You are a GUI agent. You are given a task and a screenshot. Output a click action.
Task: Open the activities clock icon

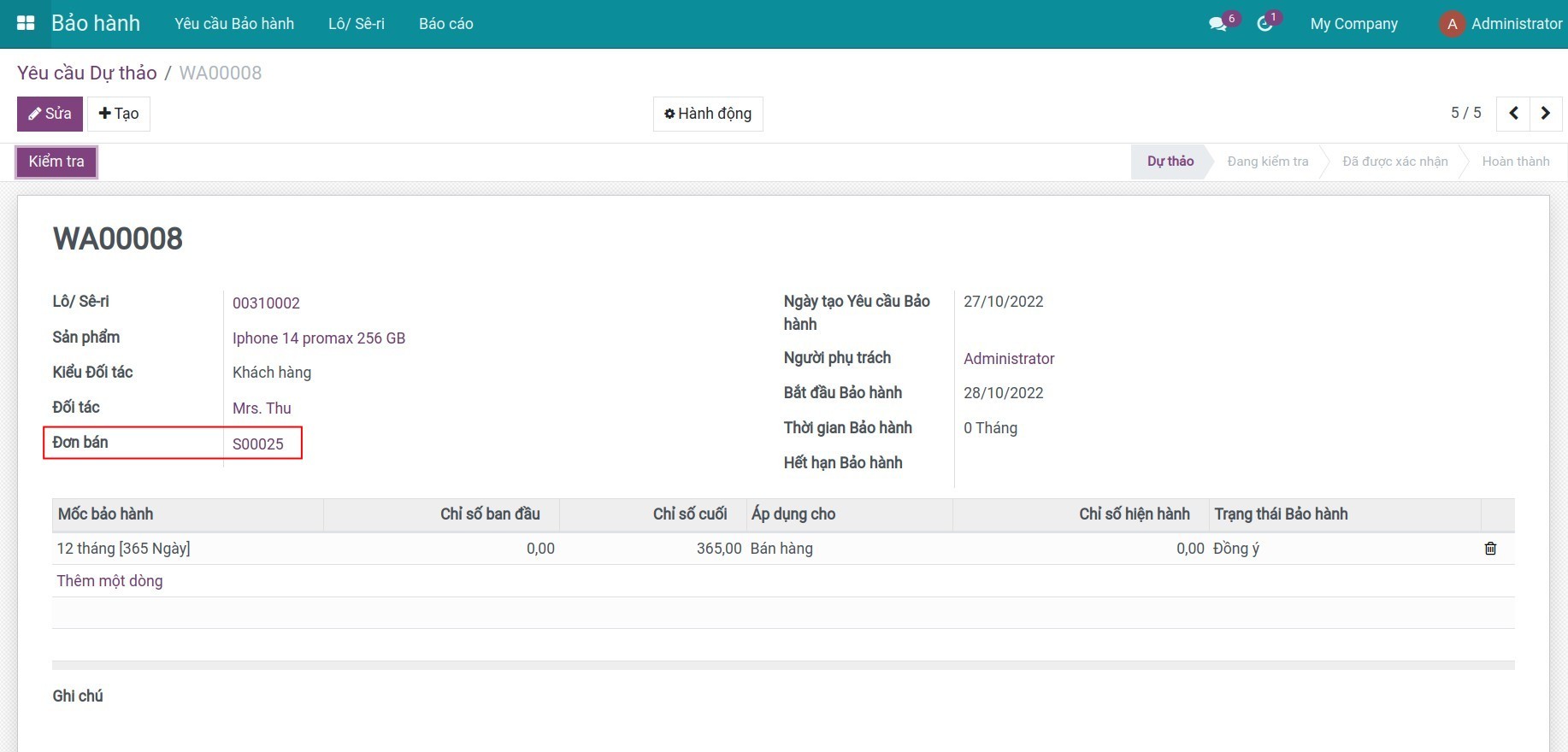coord(1264,24)
